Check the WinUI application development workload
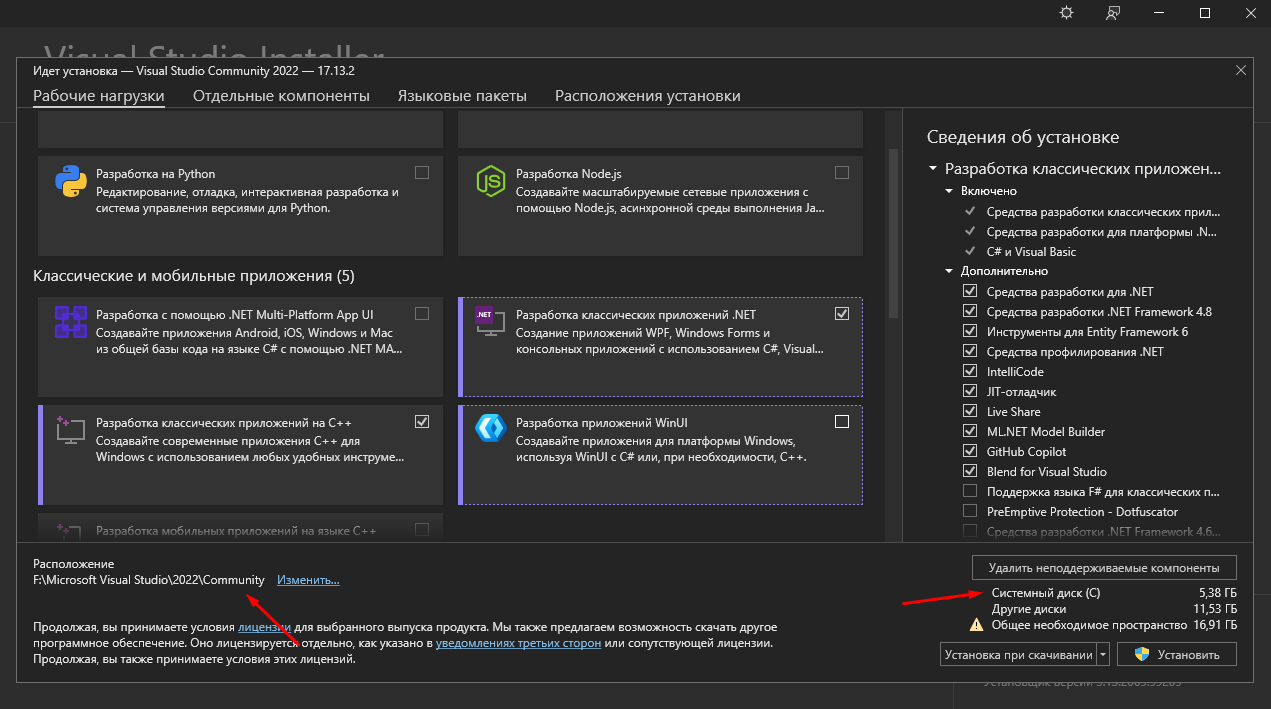 pos(842,421)
